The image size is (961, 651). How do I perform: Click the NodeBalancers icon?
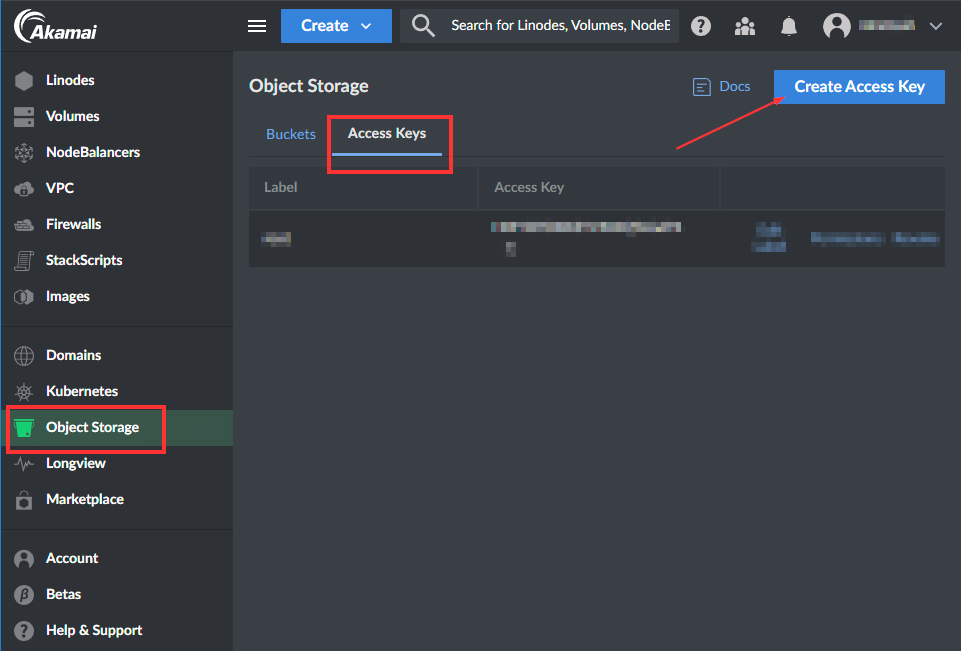click(24, 153)
